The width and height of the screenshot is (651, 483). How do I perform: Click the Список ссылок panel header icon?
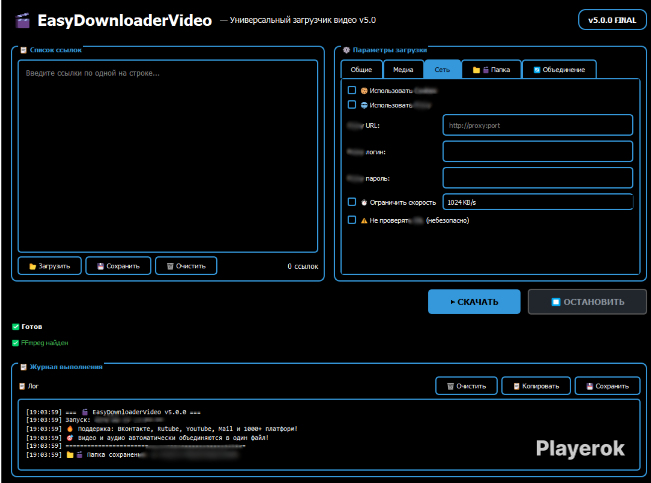(24, 50)
